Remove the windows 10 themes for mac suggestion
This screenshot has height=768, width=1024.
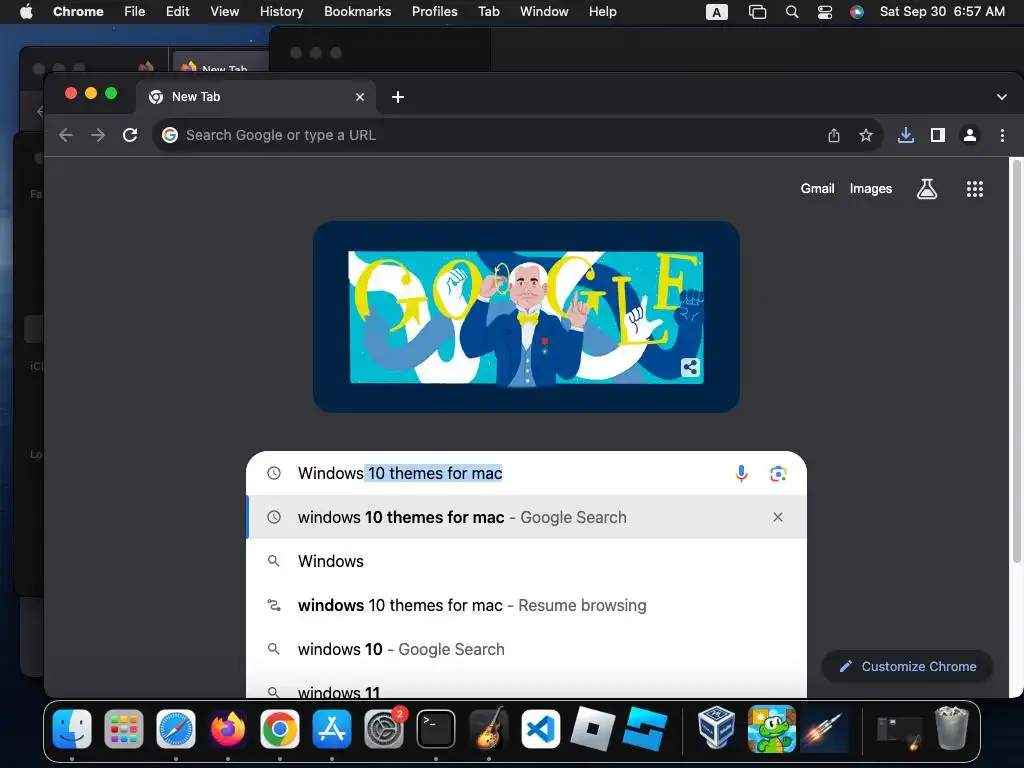(x=778, y=517)
